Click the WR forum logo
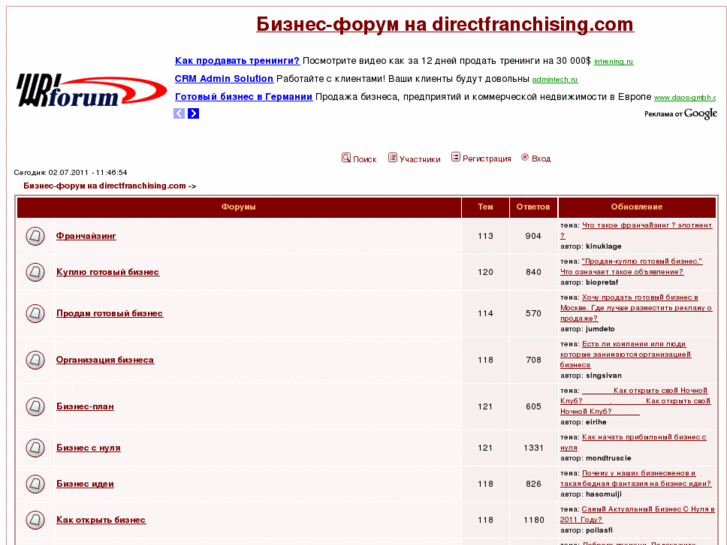727x545 pixels. (91, 90)
